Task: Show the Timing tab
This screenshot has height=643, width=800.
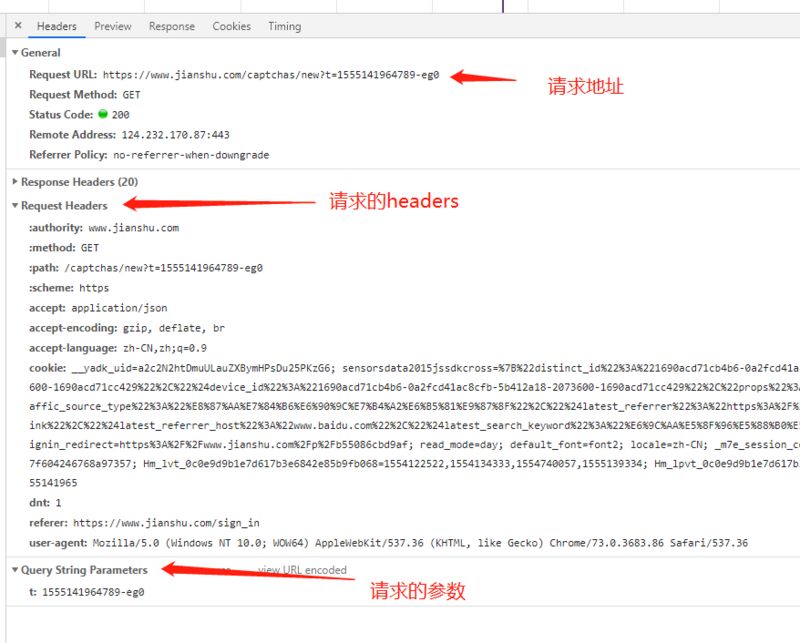Action: point(284,26)
